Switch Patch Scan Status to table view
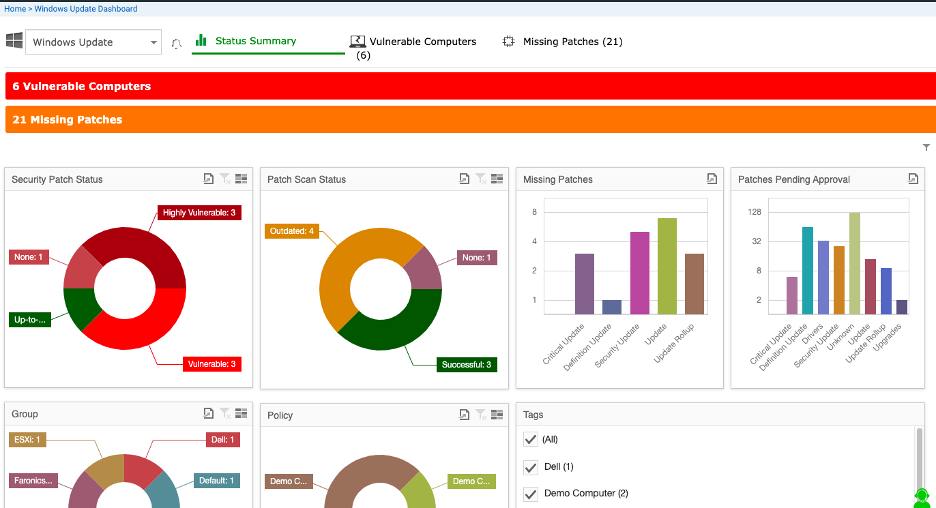This screenshot has height=508, width=936. pos(497,178)
